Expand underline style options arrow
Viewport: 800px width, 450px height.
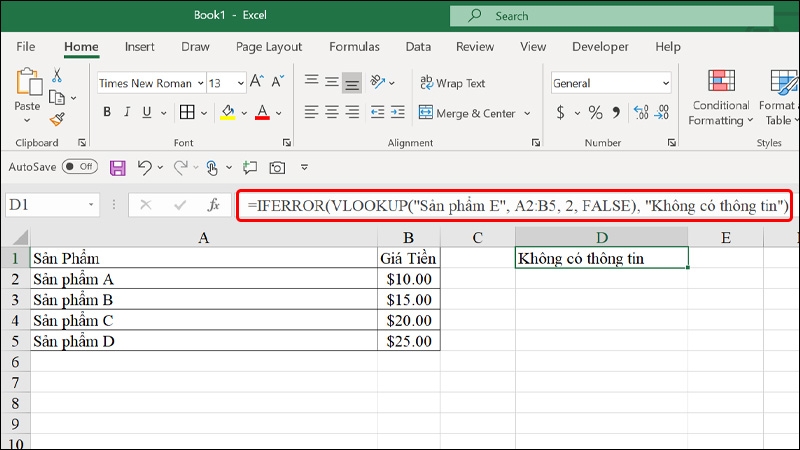click(163, 113)
